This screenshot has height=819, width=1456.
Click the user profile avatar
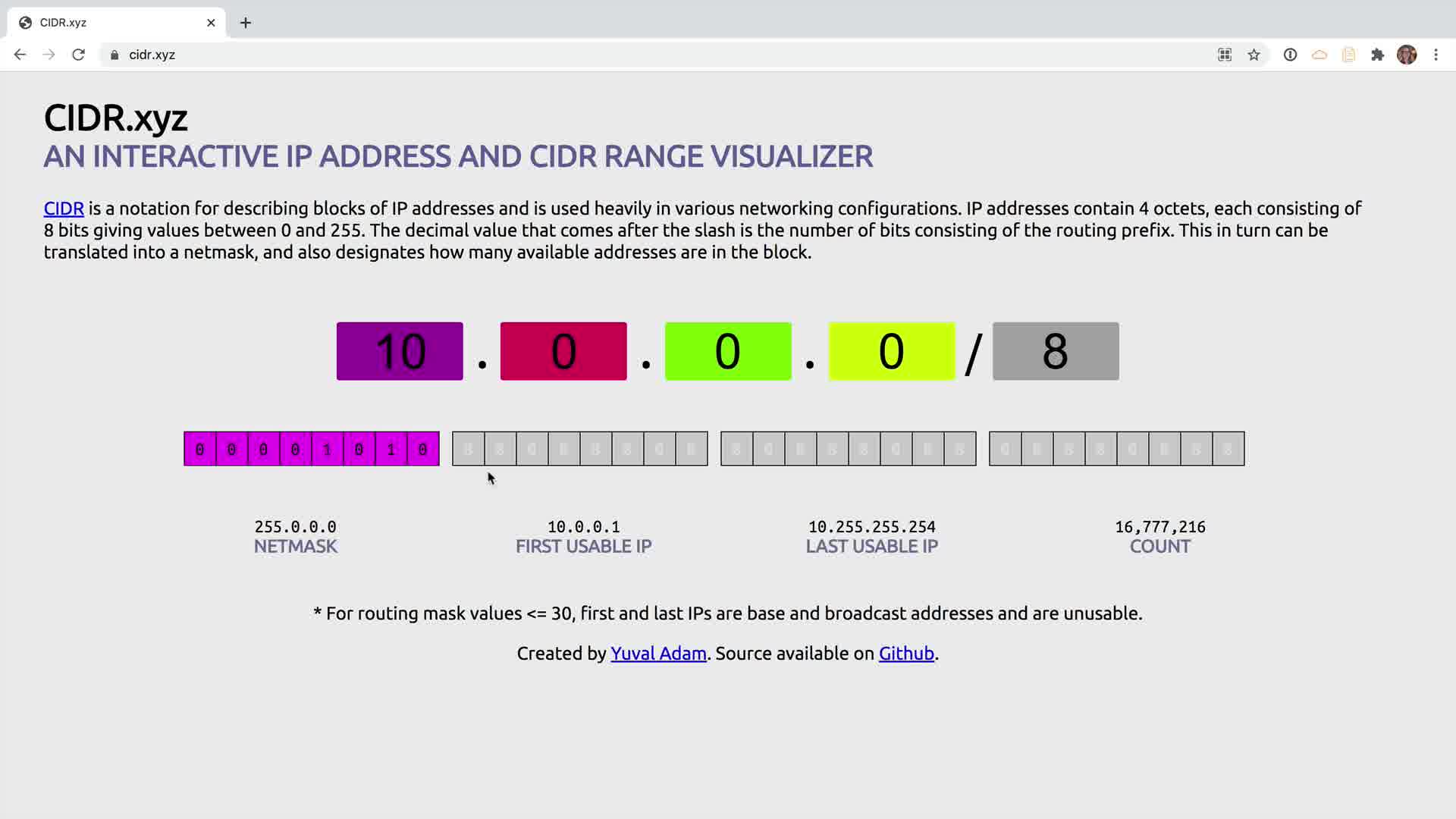click(x=1407, y=55)
